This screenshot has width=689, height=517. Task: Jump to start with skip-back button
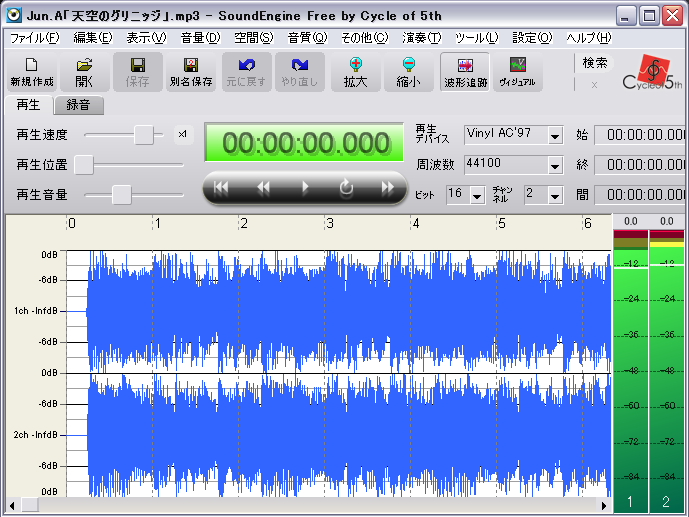221,188
